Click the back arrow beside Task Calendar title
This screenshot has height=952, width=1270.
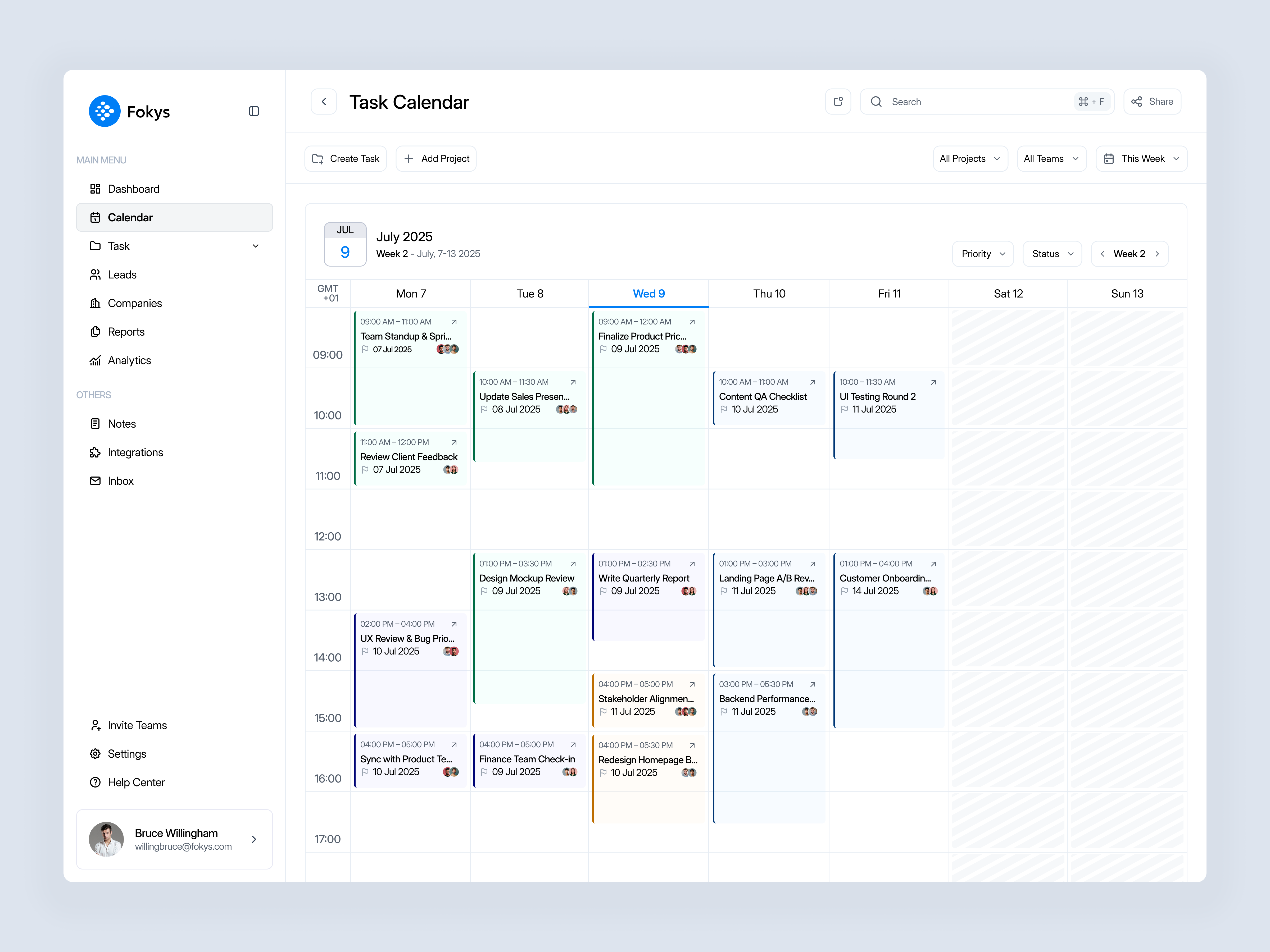(x=324, y=101)
